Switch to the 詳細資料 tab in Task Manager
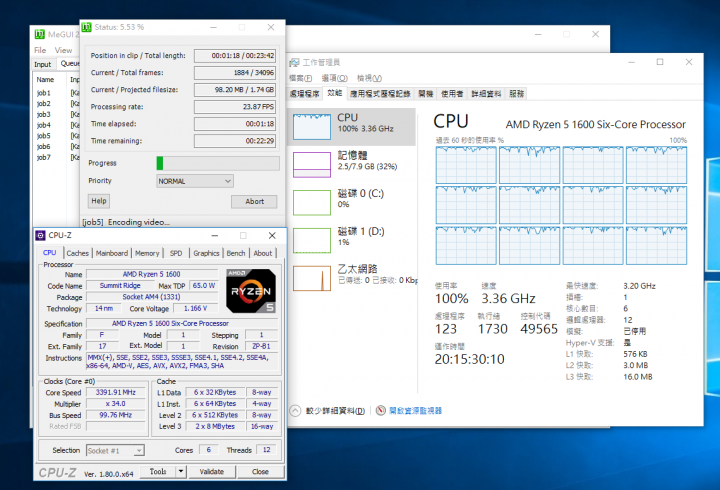Image resolution: width=720 pixels, height=490 pixels. pos(486,94)
